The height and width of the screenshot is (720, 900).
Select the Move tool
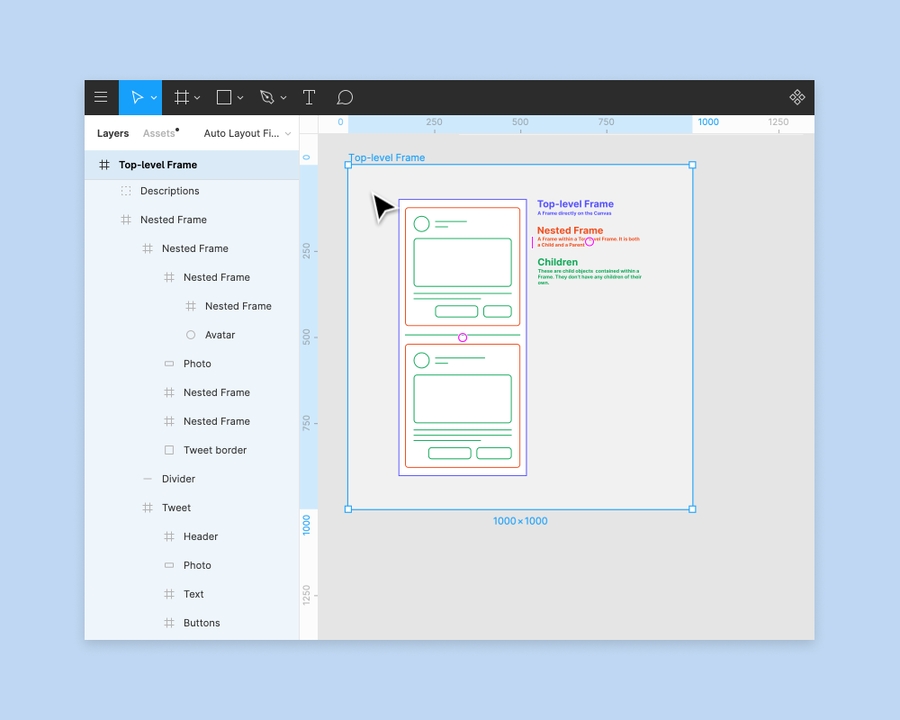138,97
